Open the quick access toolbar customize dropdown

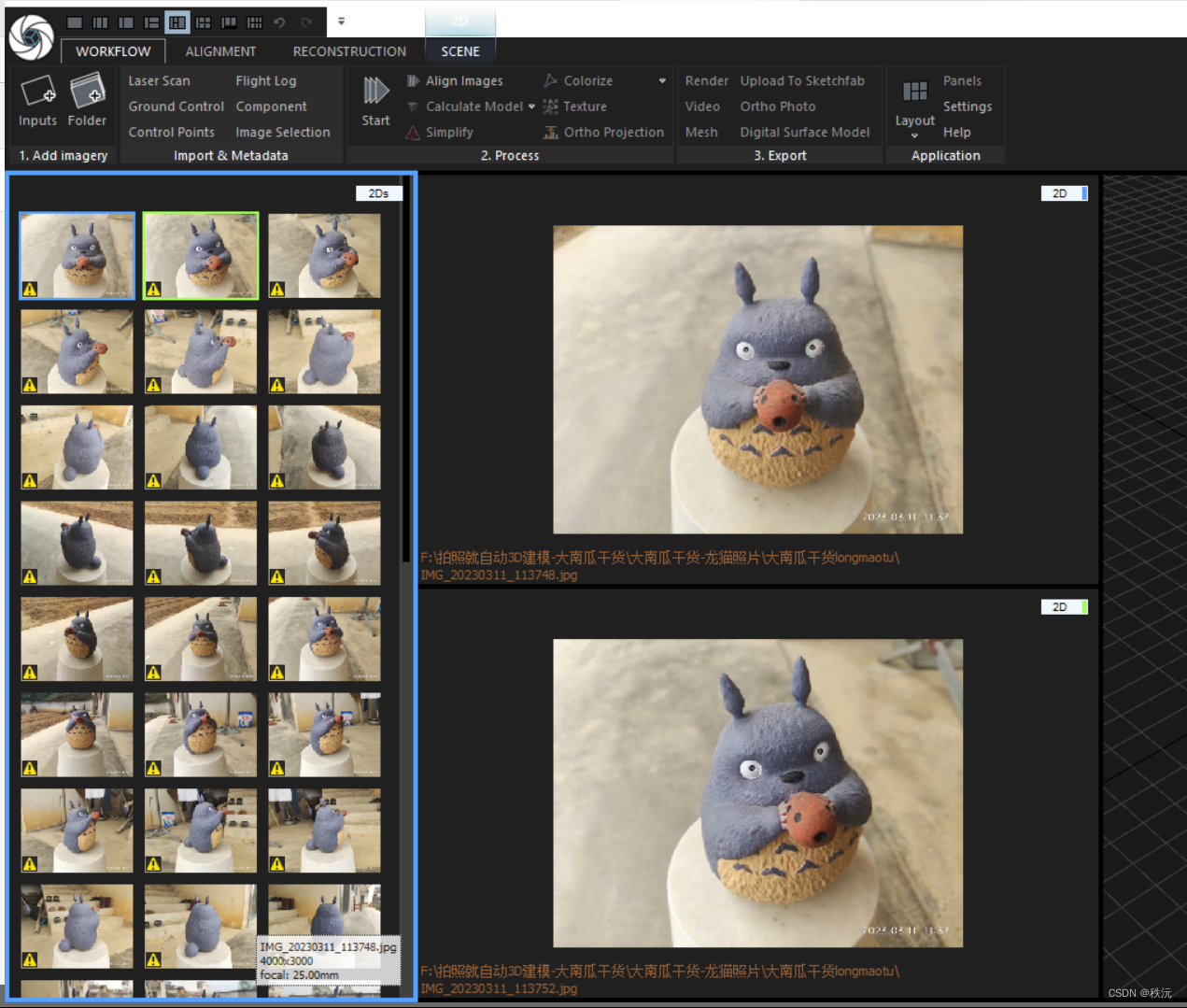[x=341, y=21]
